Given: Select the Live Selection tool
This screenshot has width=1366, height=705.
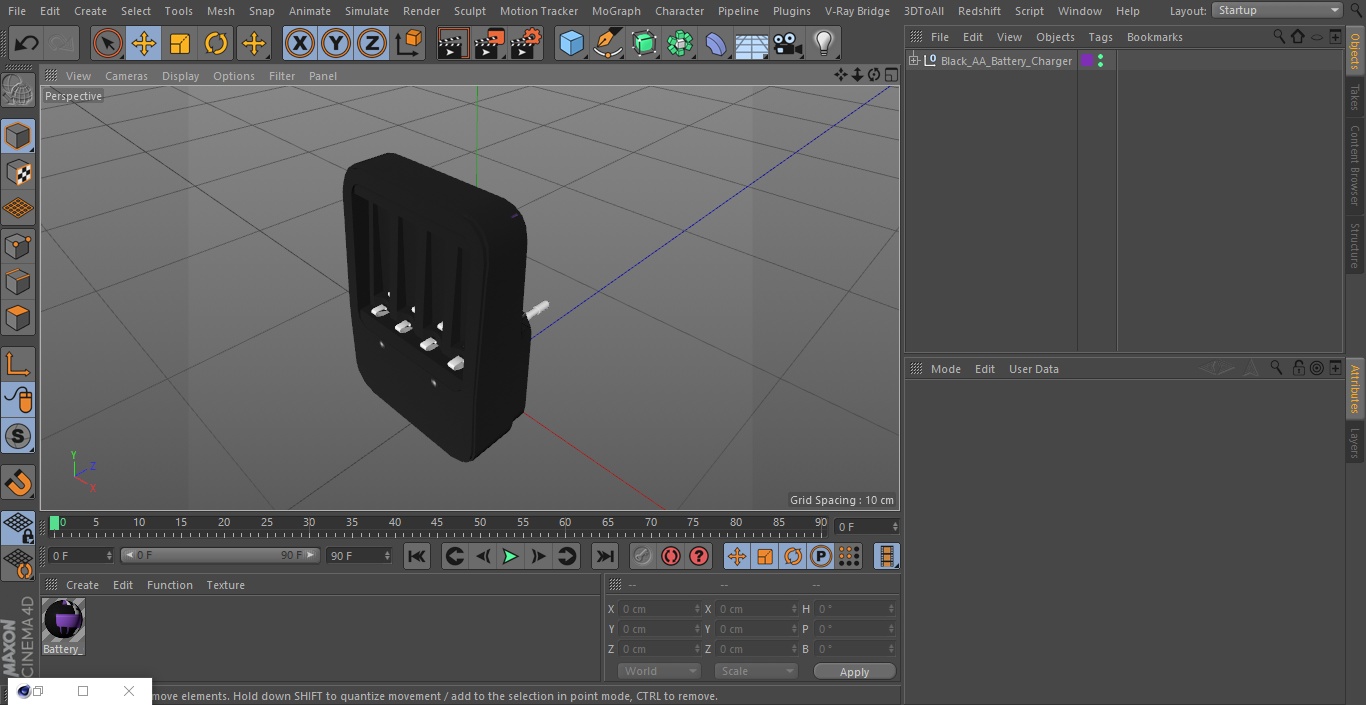Looking at the screenshot, I should pos(108,44).
